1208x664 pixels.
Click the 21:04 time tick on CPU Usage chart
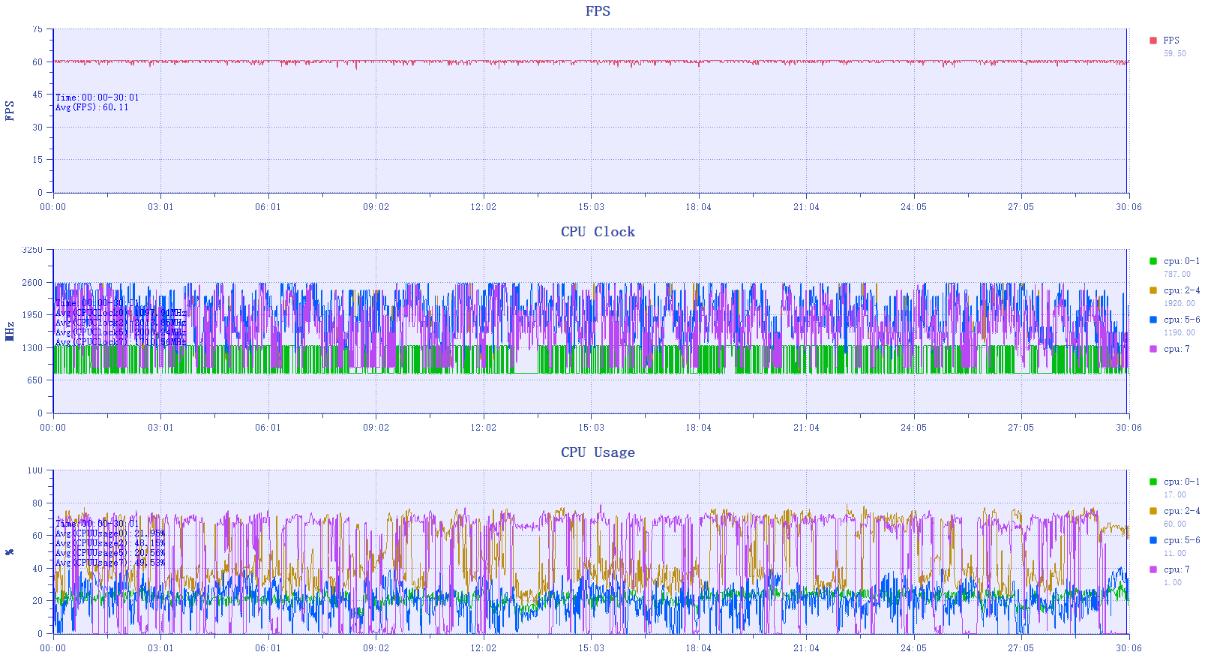(806, 647)
